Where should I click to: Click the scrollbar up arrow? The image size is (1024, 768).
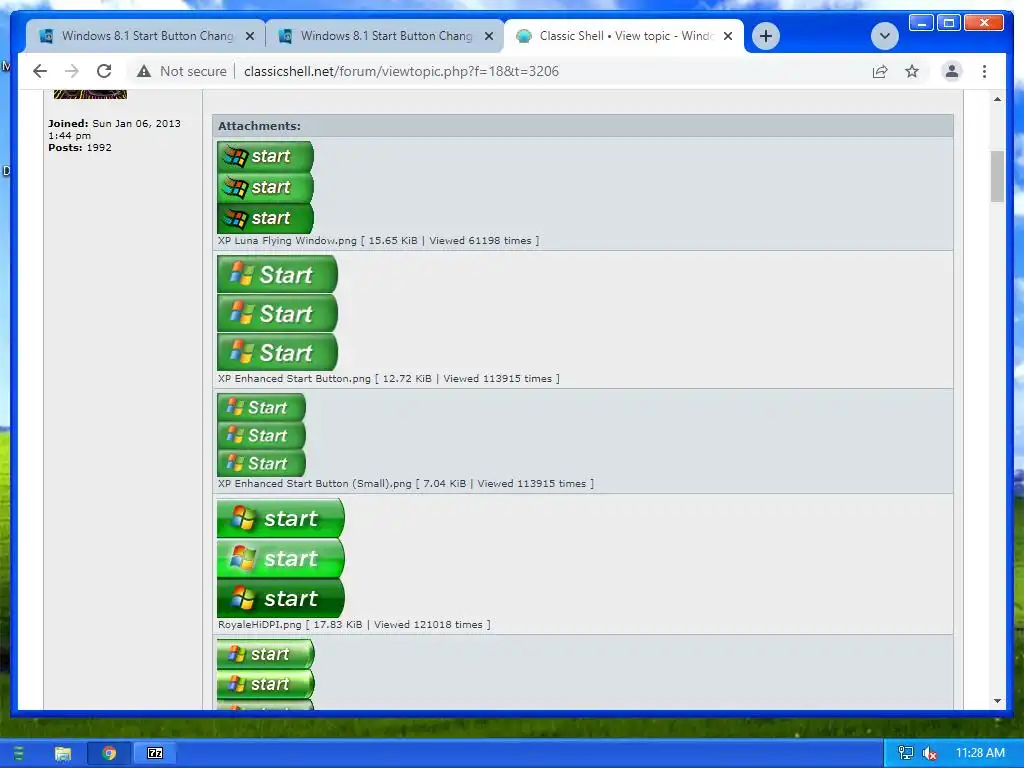[x=997, y=99]
